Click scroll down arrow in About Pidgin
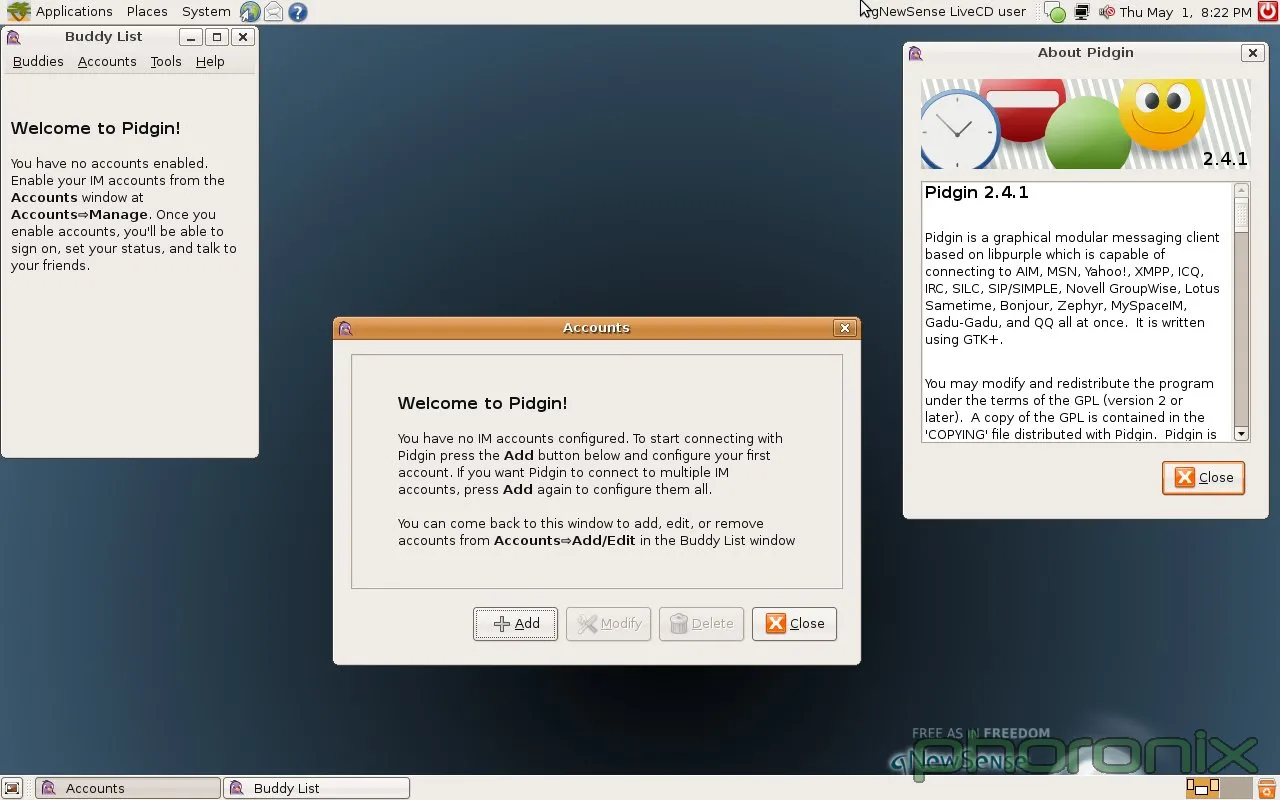 pos(1241,433)
